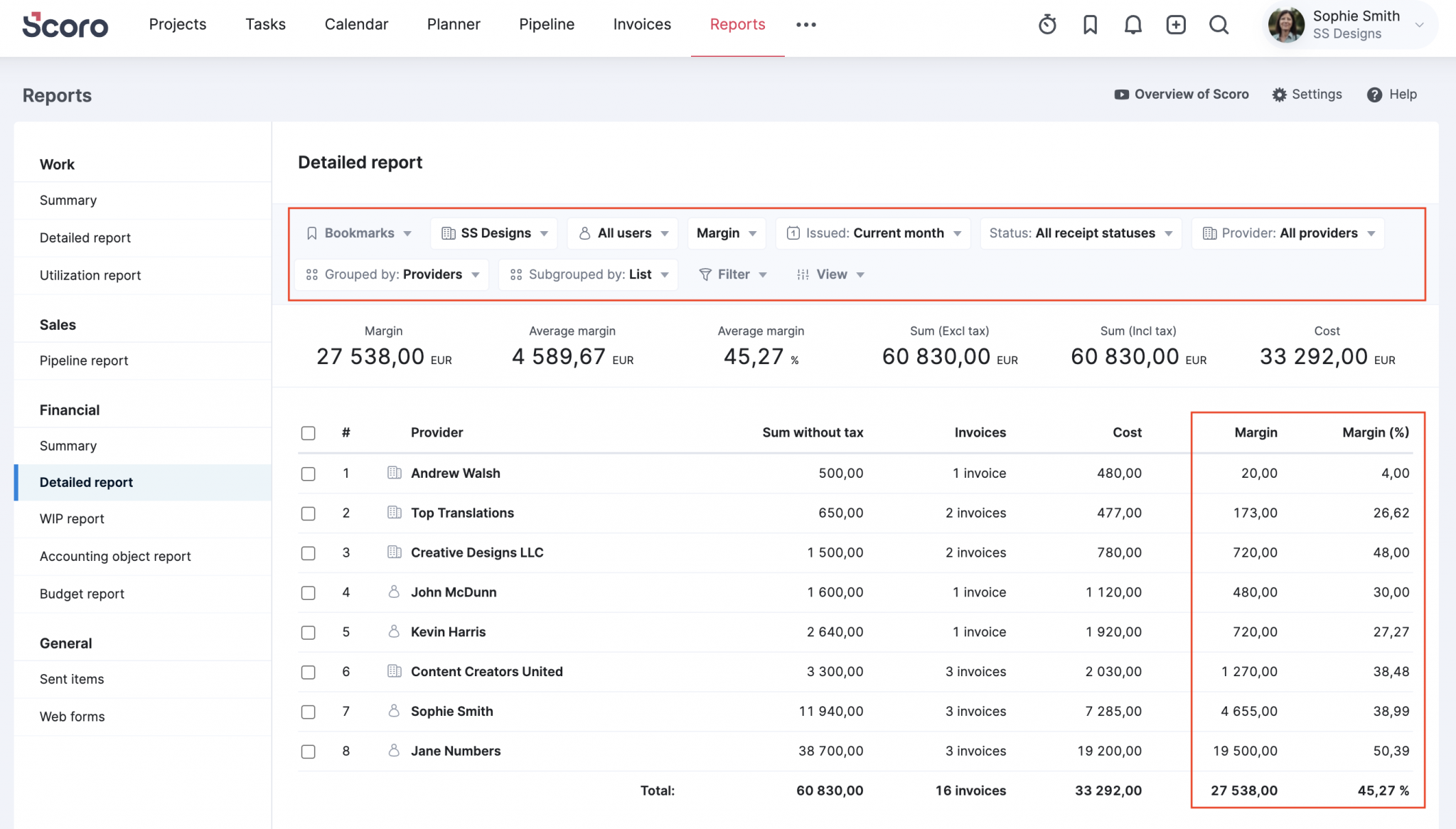Select the checkbox for Creative Designs LLC
The width and height of the screenshot is (1456, 829).
point(308,553)
